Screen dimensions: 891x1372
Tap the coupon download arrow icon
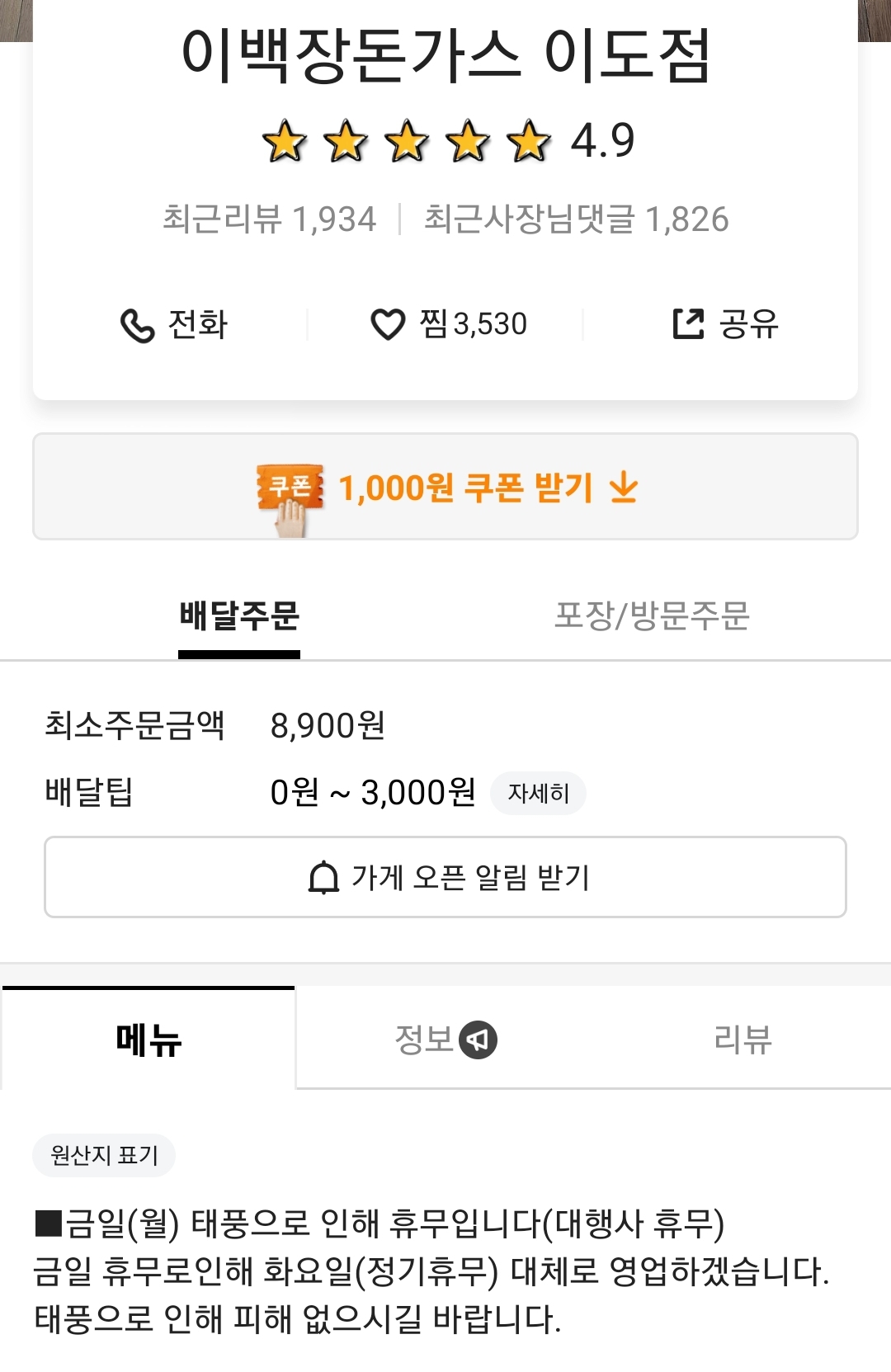(x=624, y=488)
